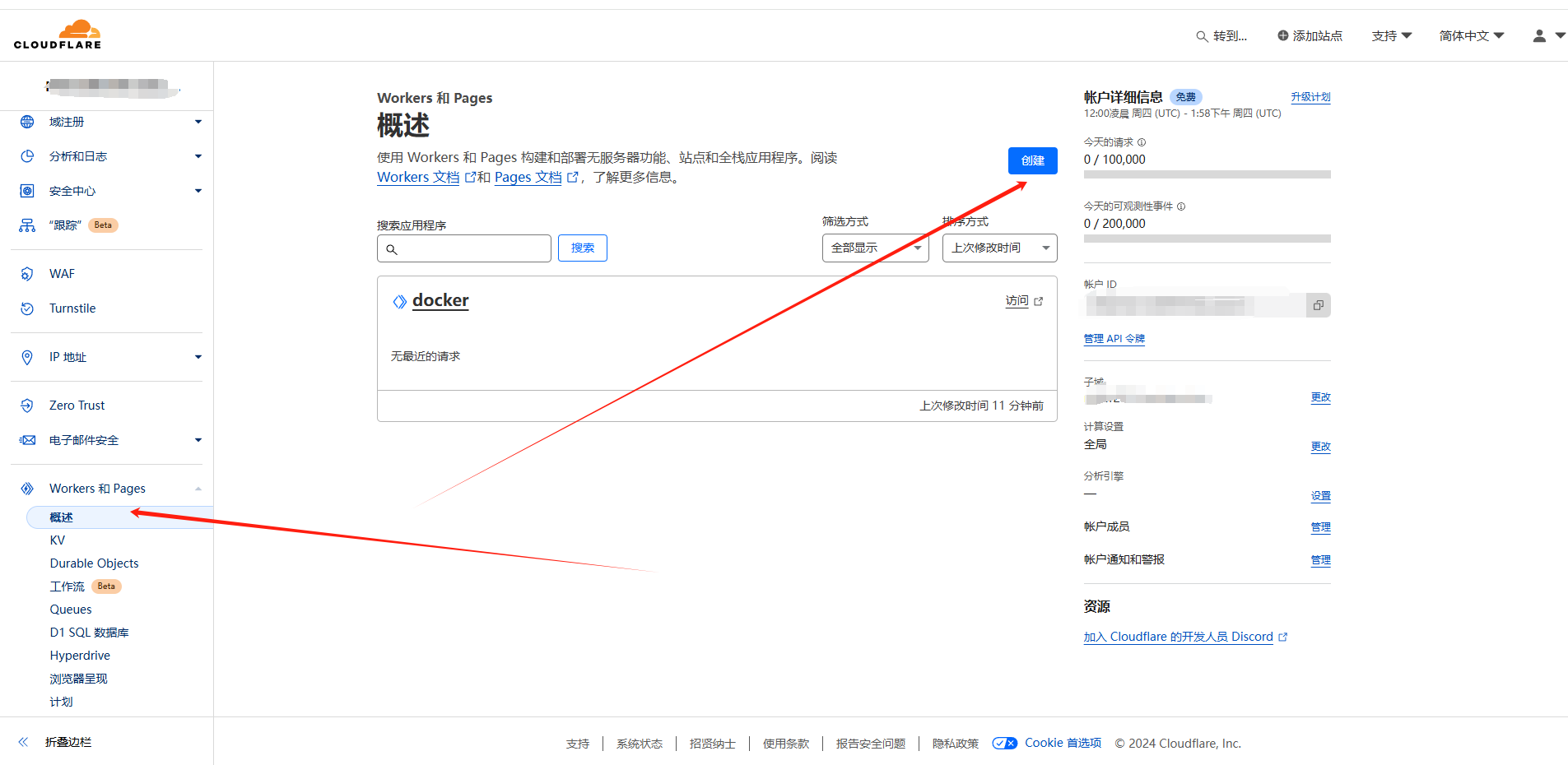1568x765 pixels.
Task: Click 管理 next to 帐户通知和警报
Action: pos(1321,560)
